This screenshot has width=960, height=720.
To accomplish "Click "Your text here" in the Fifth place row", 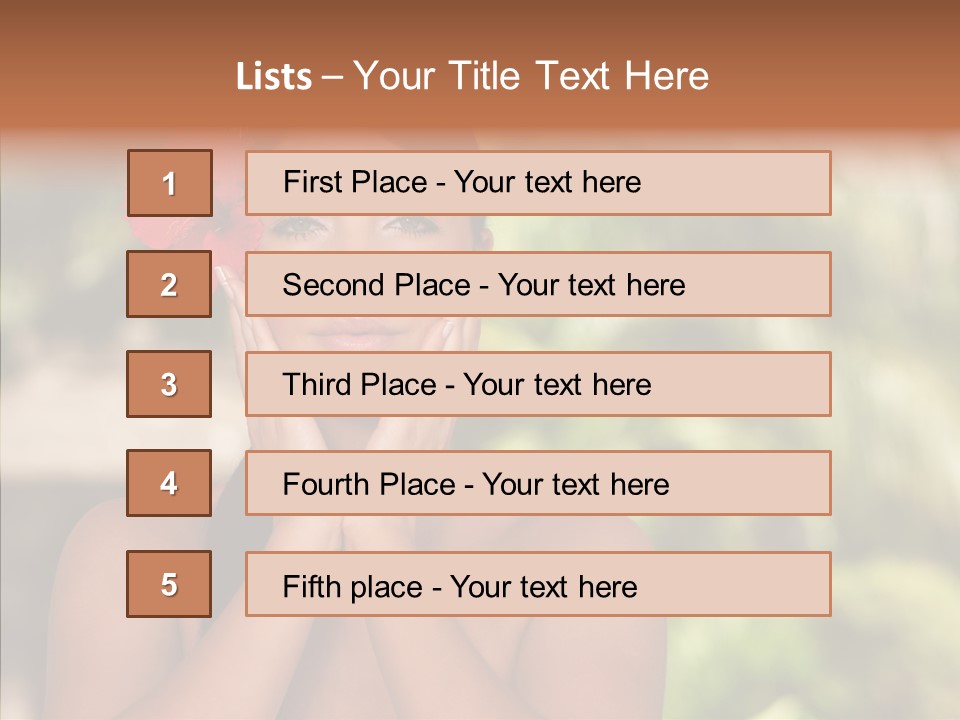I will click(x=544, y=586).
